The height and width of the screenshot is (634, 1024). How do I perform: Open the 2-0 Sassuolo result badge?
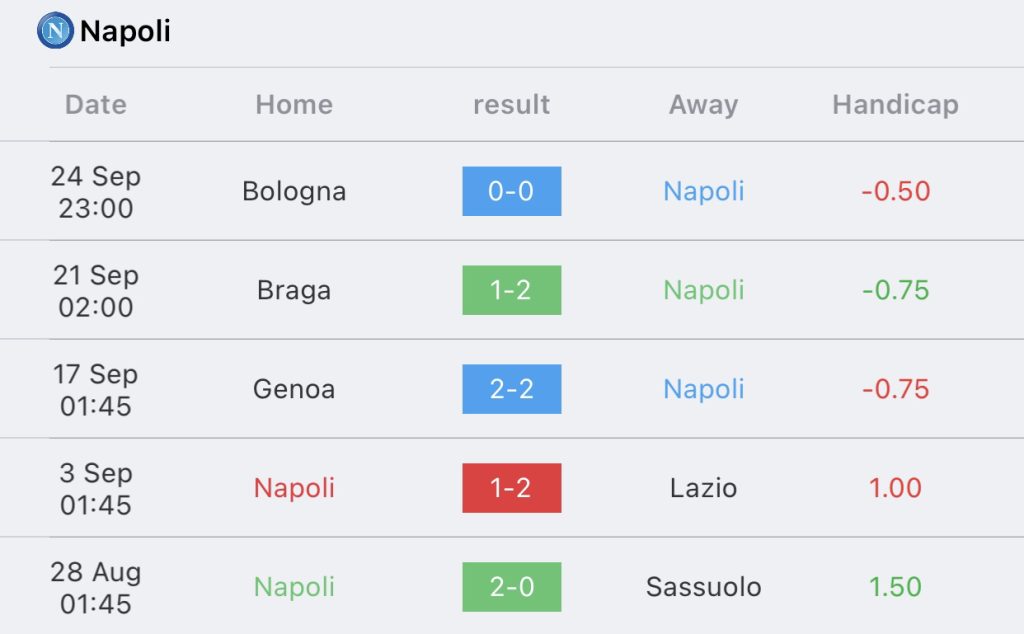(x=511, y=587)
